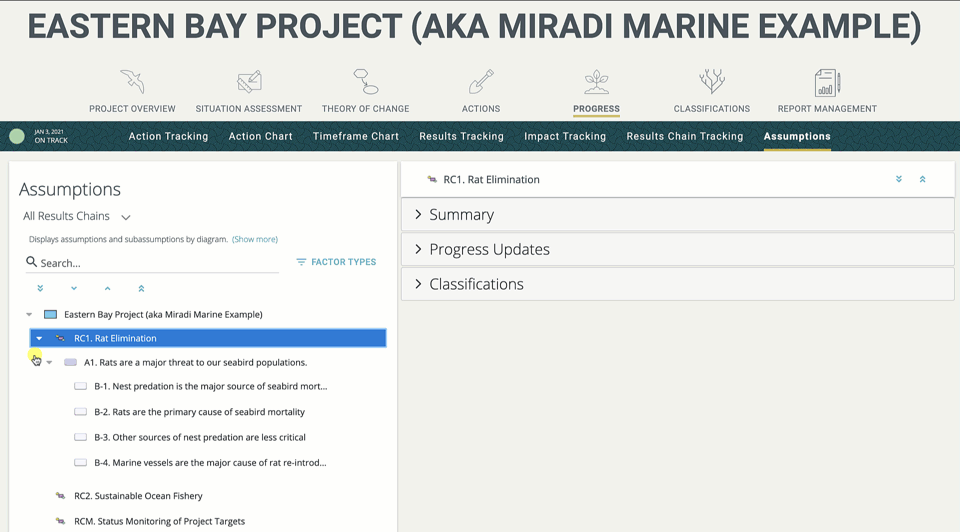Switch to the Action Tracking tab
The image size is (960, 532).
pyautogui.click(x=168, y=136)
